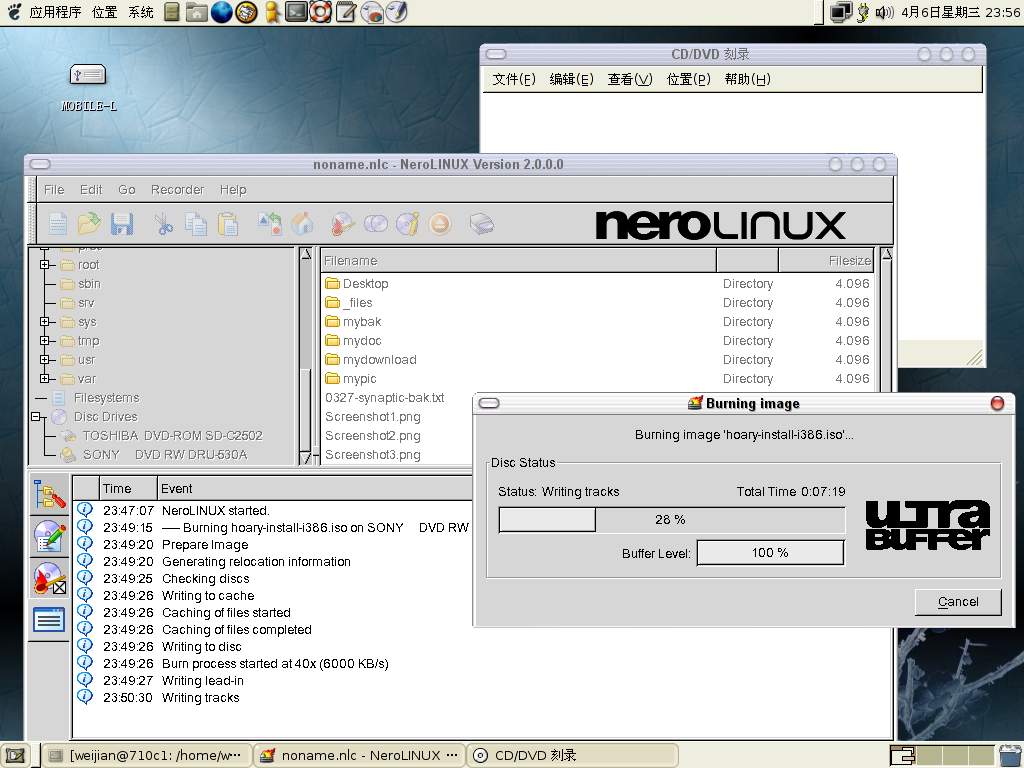Click the New compilation toolbar icon
1024x768 pixels.
pos(58,224)
